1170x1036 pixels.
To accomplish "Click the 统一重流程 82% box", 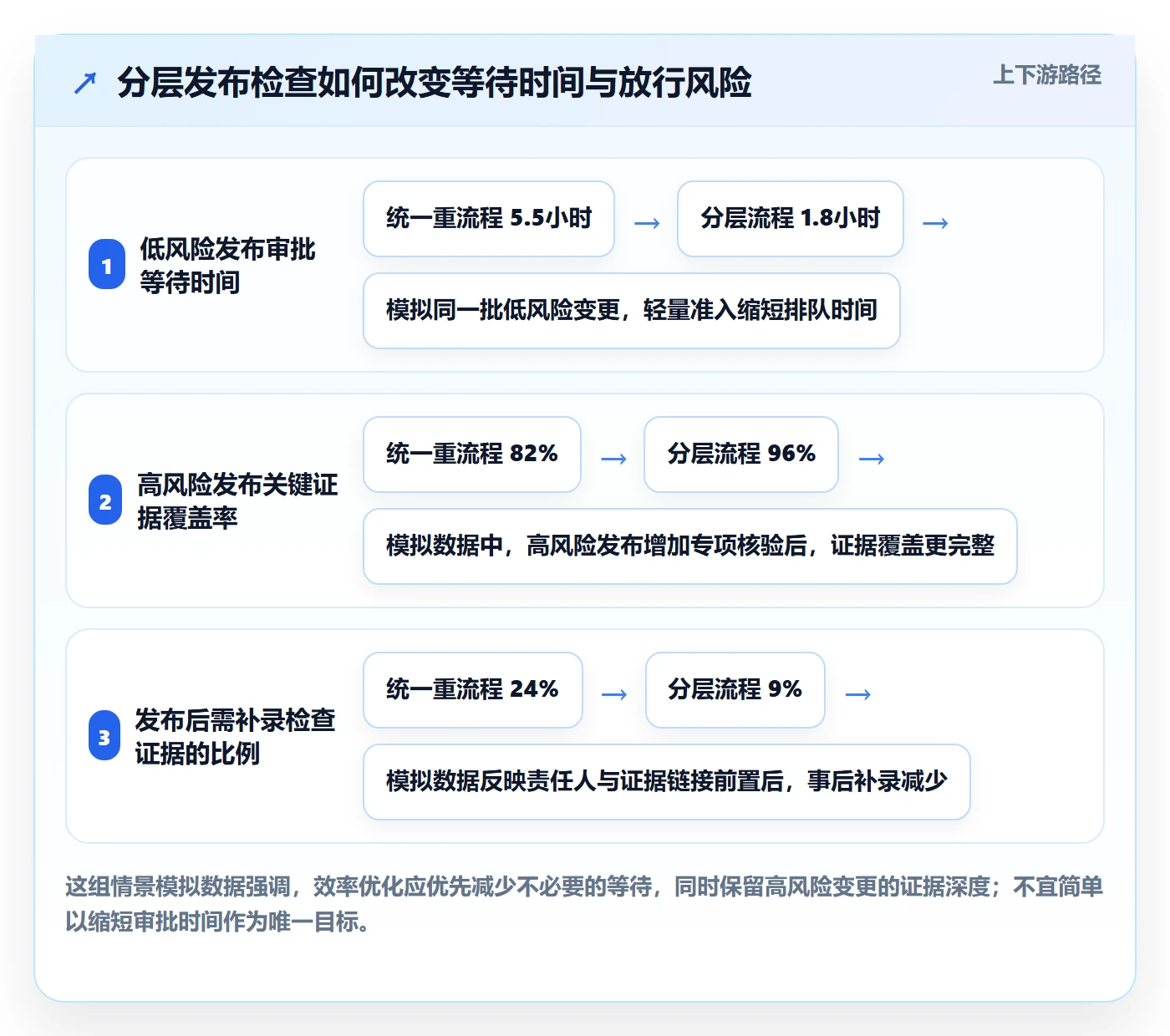I will (472, 455).
